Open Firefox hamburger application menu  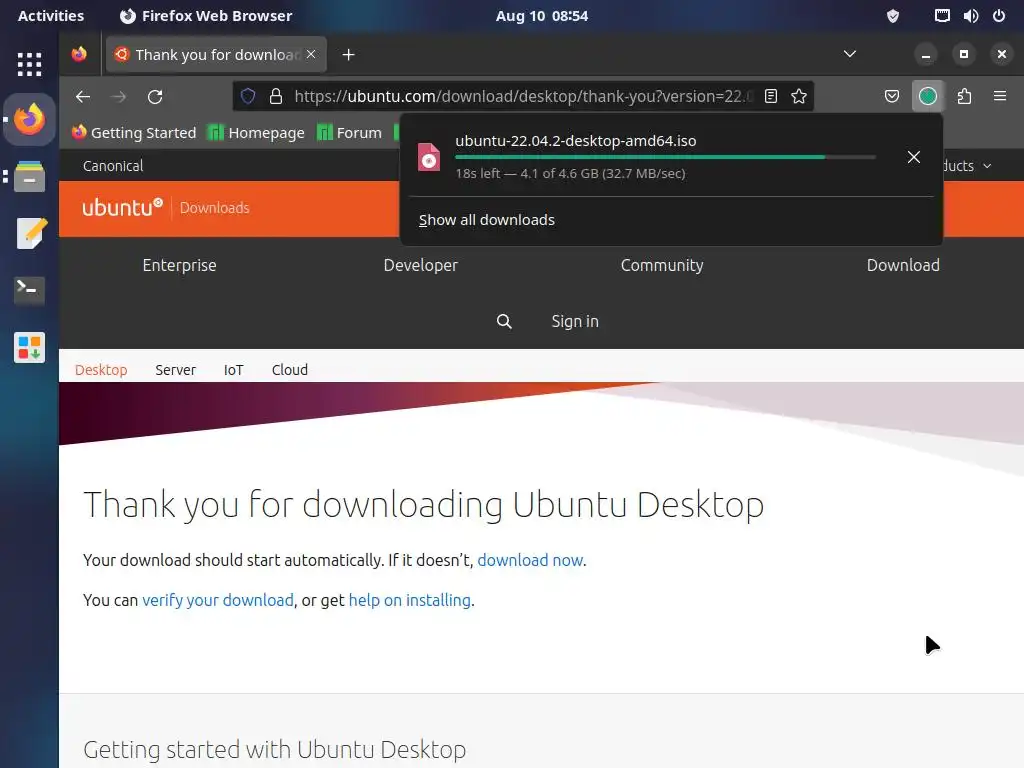click(1000, 97)
